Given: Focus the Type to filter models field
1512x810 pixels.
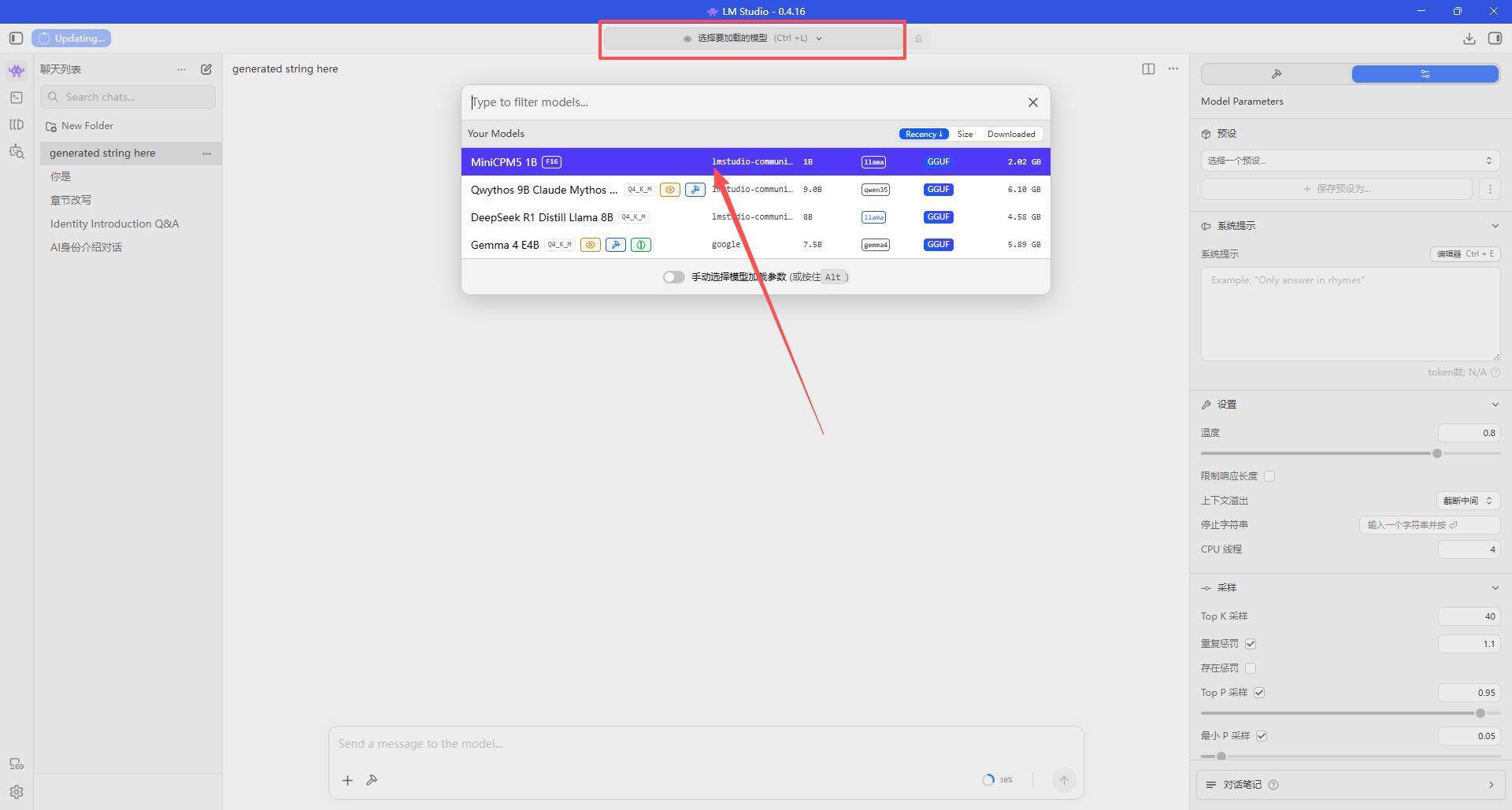Looking at the screenshot, I should tap(744, 102).
